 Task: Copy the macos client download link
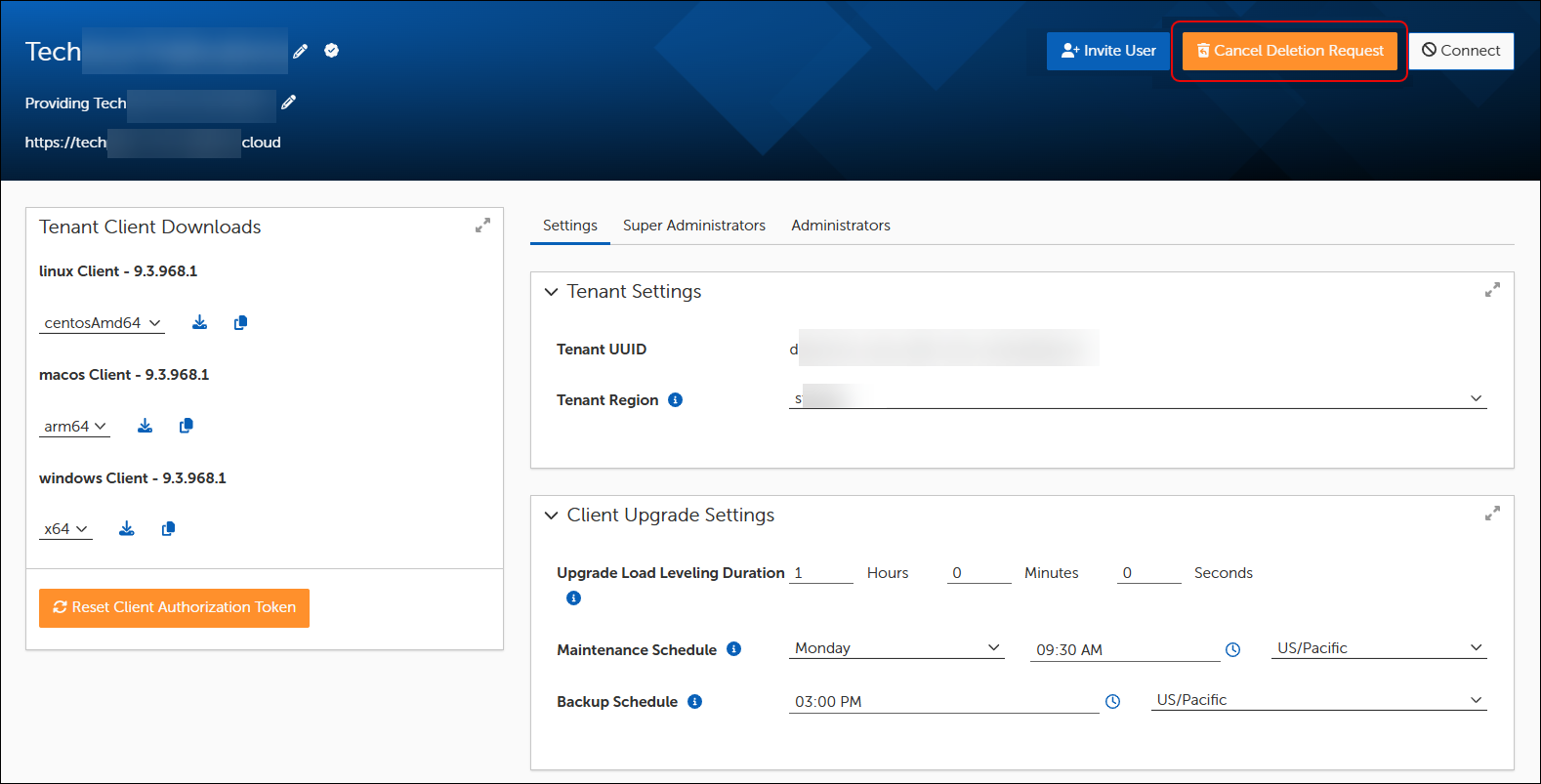tap(186, 426)
